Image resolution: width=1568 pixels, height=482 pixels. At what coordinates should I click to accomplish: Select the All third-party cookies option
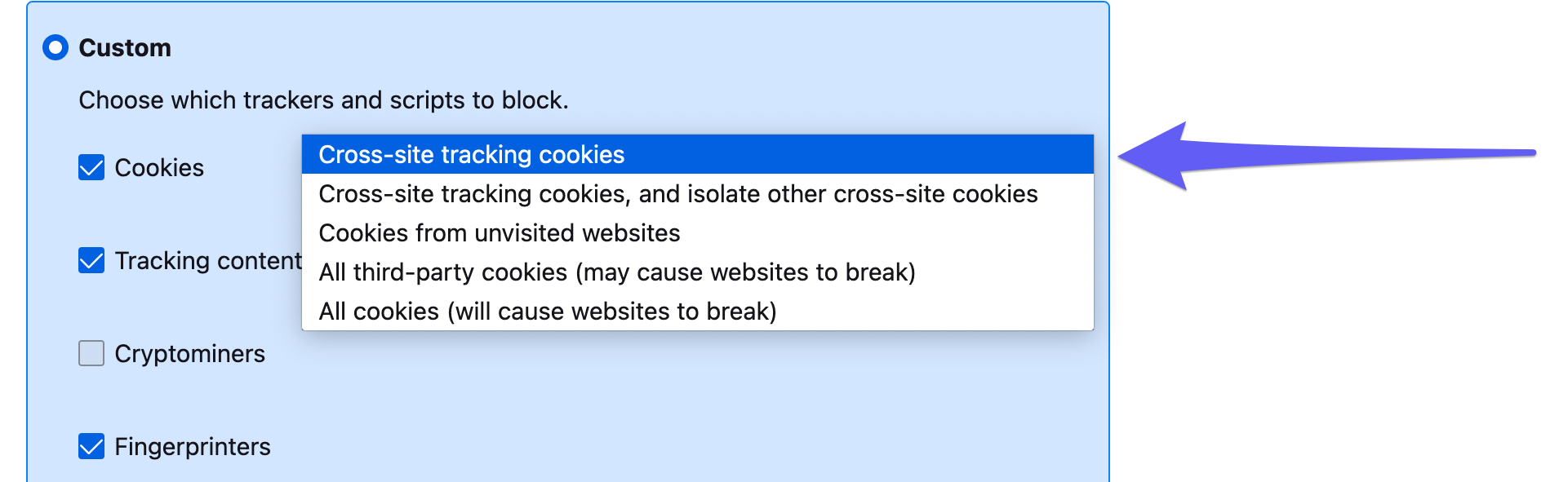[616, 272]
